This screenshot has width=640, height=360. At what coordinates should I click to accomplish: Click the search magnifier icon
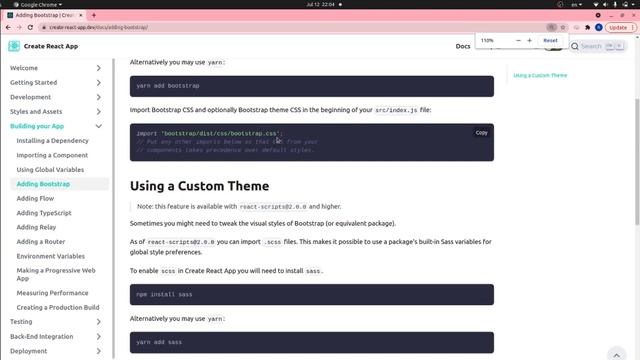(x=575, y=46)
